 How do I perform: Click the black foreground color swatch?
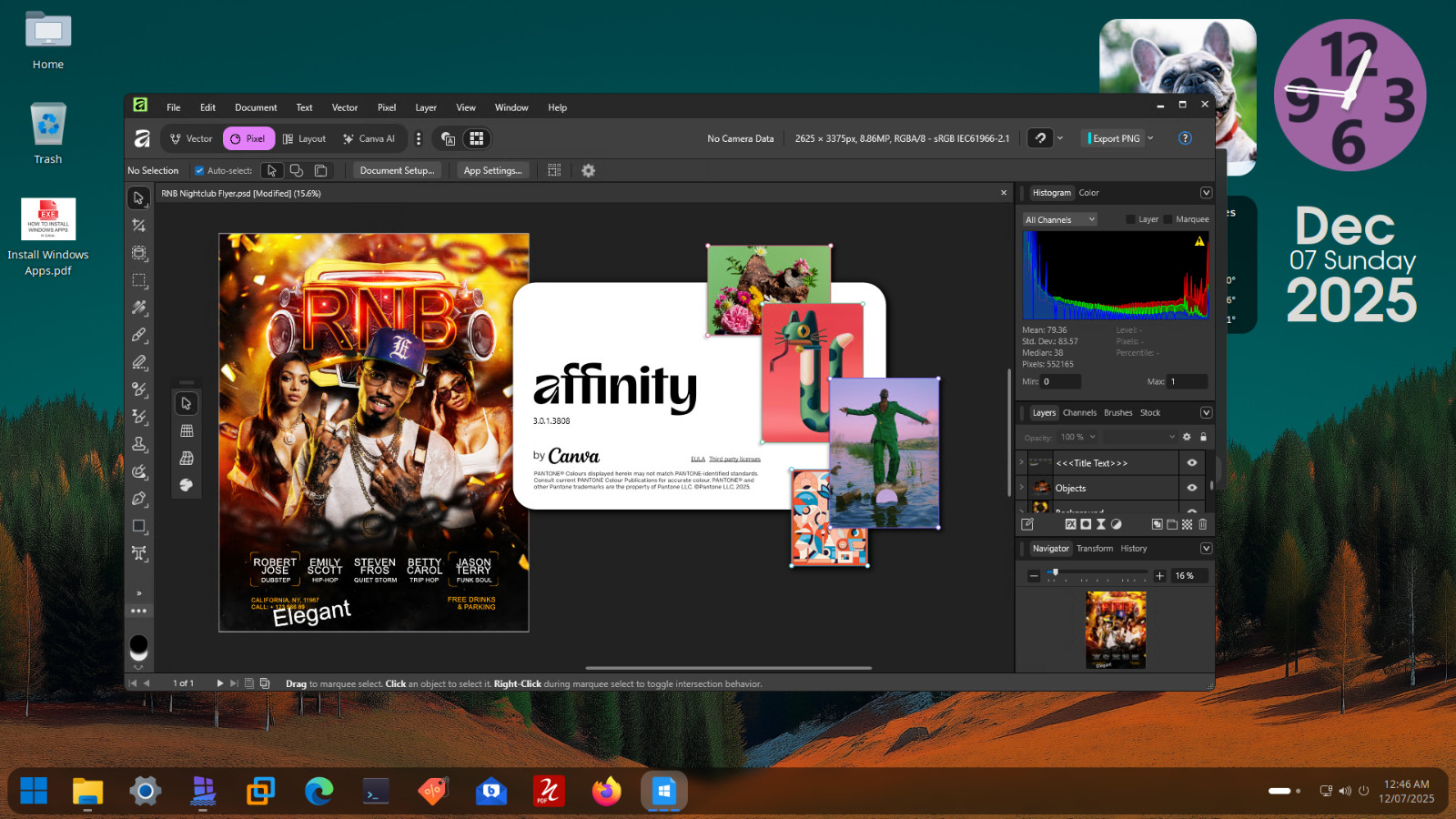tap(138, 643)
